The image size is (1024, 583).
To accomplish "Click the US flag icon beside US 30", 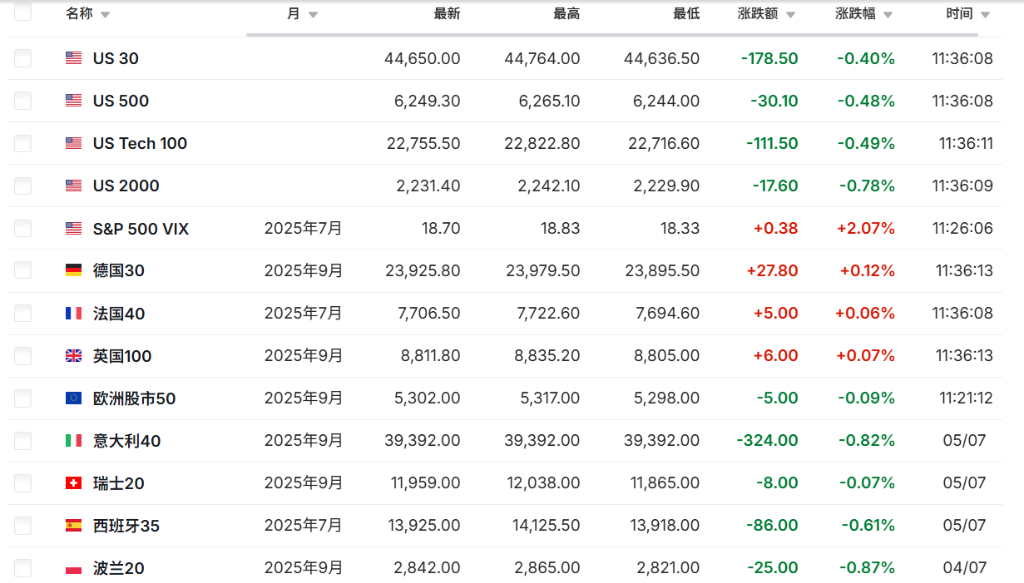I will pyautogui.click(x=72, y=58).
